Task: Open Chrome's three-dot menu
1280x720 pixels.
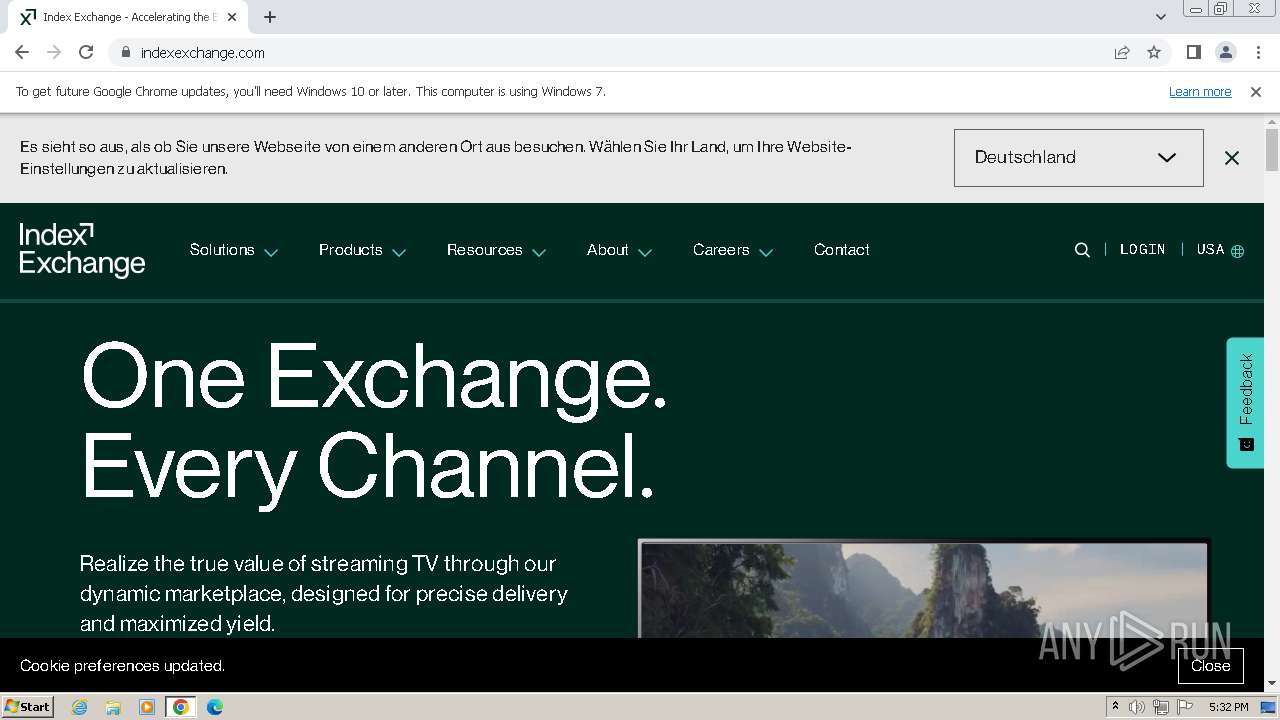Action: [1258, 52]
